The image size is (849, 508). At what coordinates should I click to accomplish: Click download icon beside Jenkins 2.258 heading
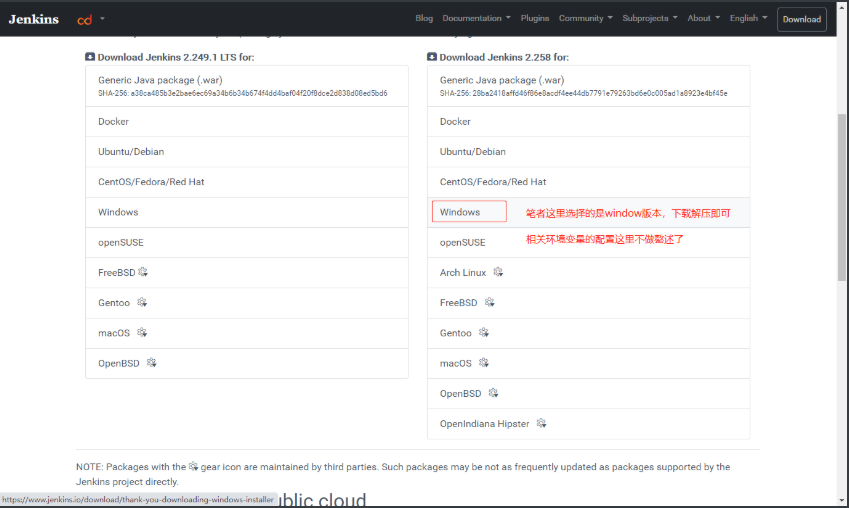432,57
